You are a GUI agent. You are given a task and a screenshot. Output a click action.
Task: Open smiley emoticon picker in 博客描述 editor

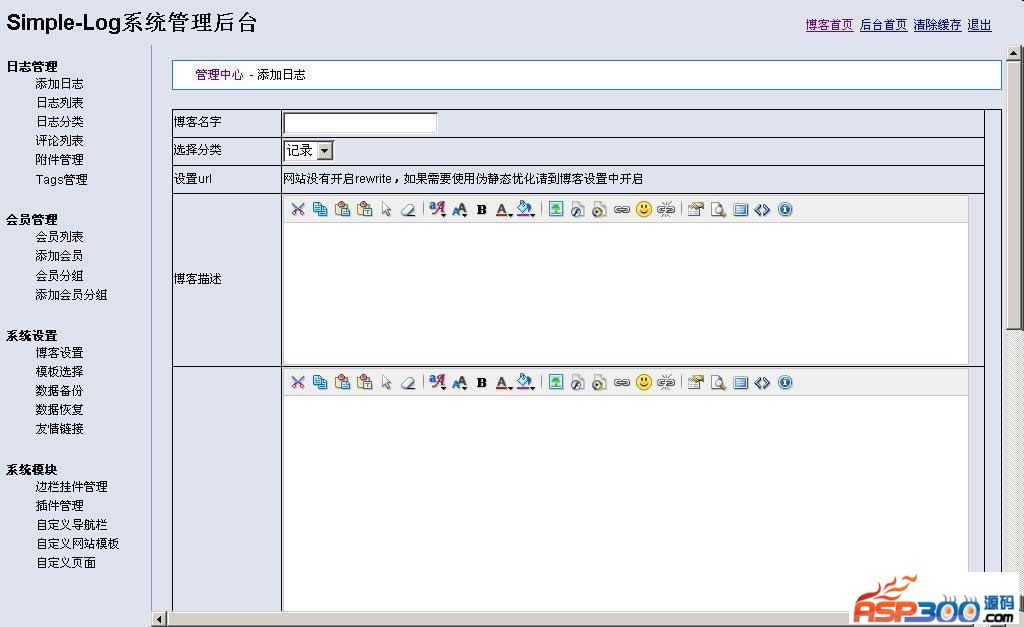[644, 209]
